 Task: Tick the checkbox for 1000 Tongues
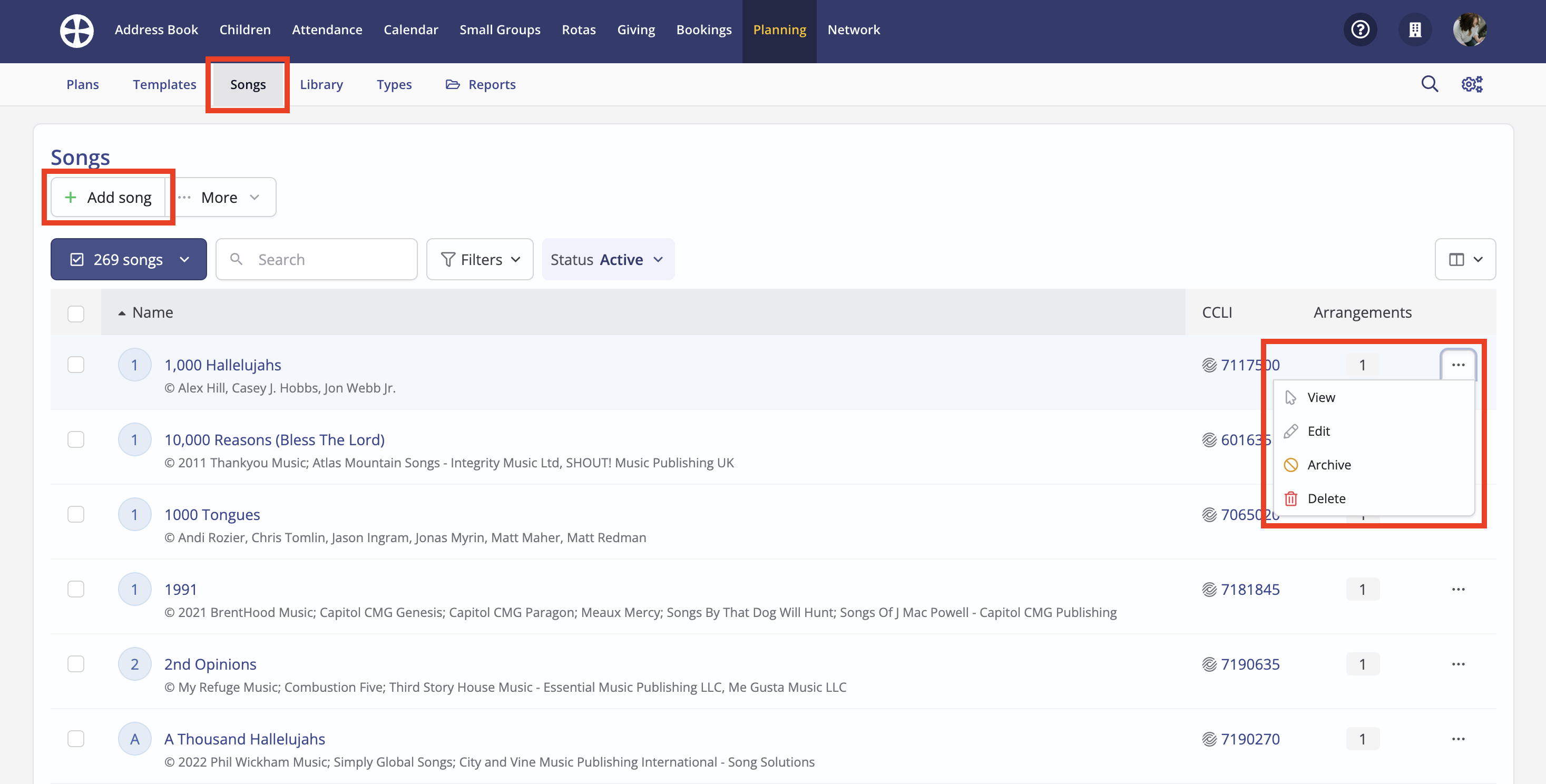(76, 514)
